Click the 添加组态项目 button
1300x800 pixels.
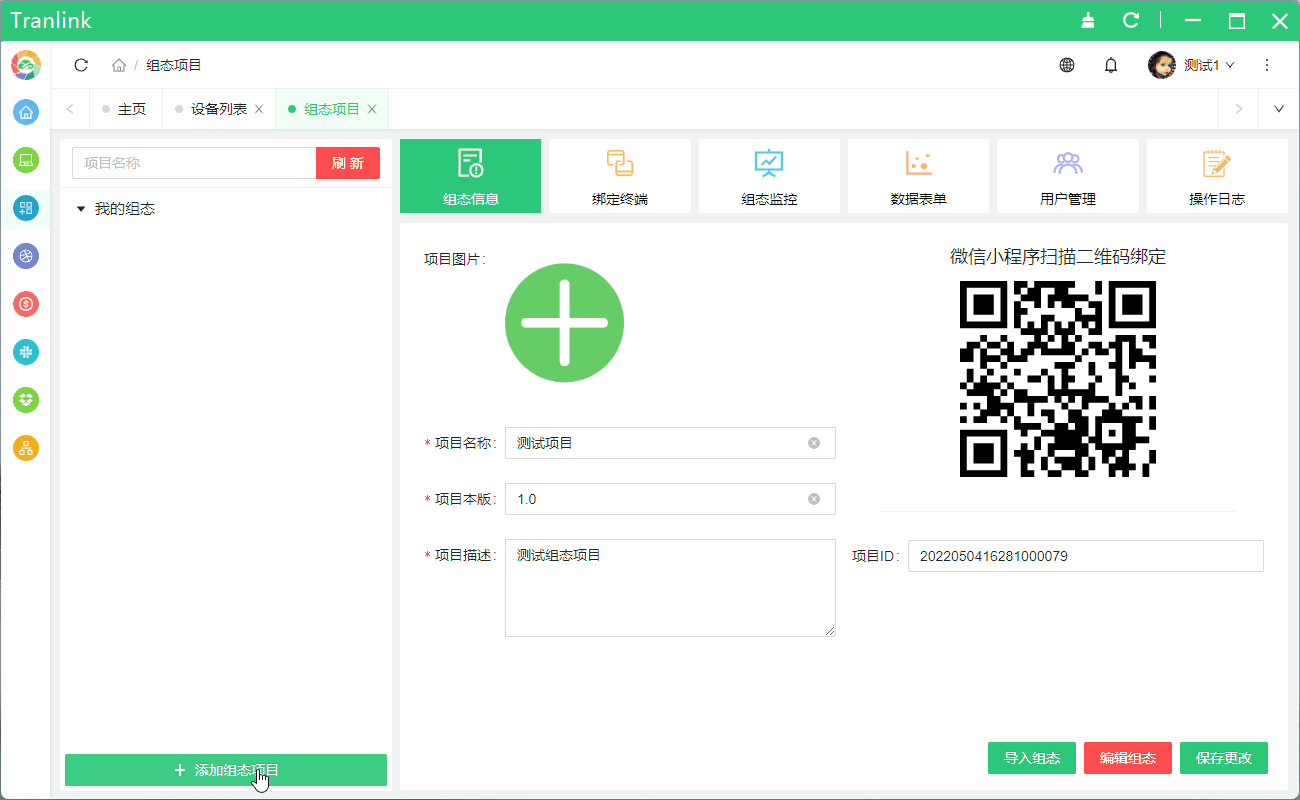pyautogui.click(x=226, y=770)
